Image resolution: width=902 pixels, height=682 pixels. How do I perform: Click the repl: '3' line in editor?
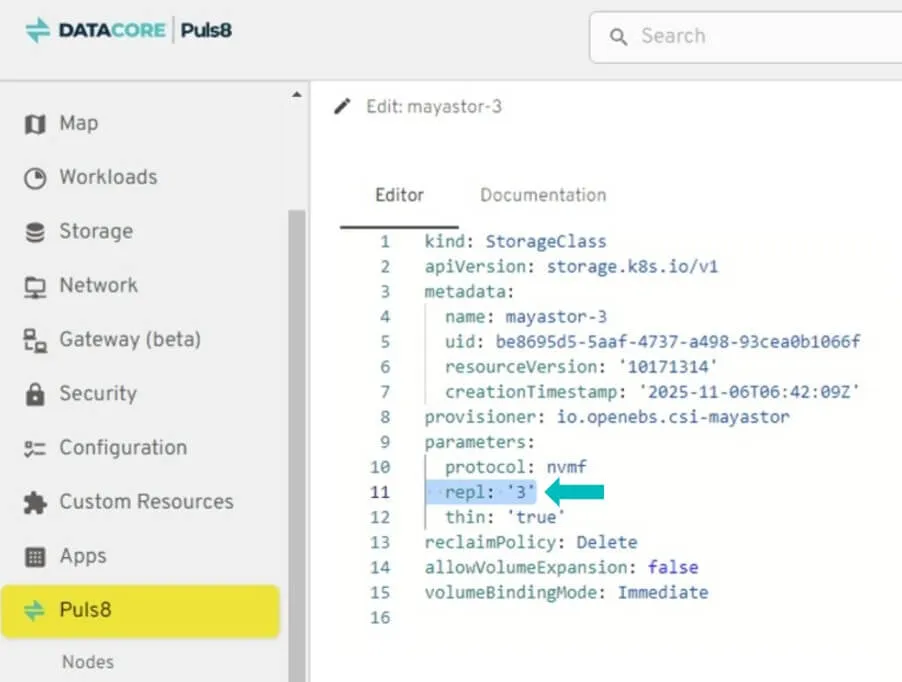point(490,491)
